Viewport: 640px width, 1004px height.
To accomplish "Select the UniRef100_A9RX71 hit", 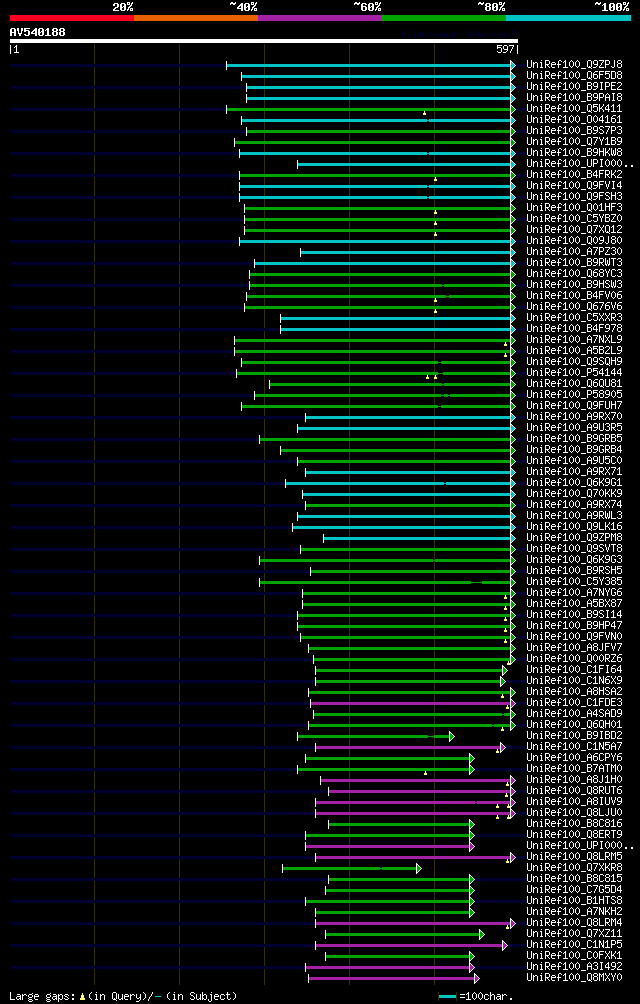I will coord(574,471).
